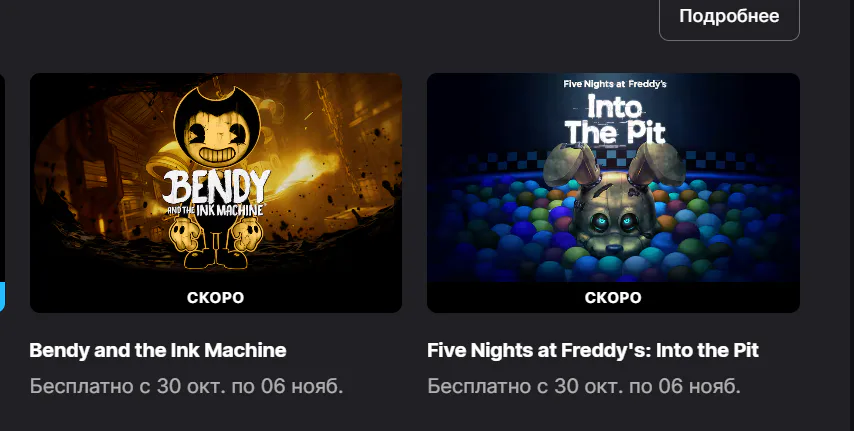Select the free dates text below the Five Nights title
The width and height of the screenshot is (854, 431).
(x=584, y=386)
